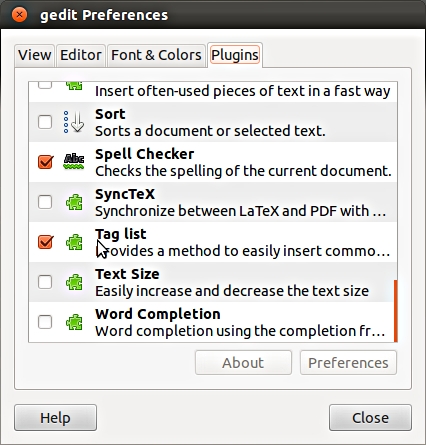Screen dimensions: 426x445
Task: Enable the Word Completion plugin checkbox
Action: pos(45,322)
